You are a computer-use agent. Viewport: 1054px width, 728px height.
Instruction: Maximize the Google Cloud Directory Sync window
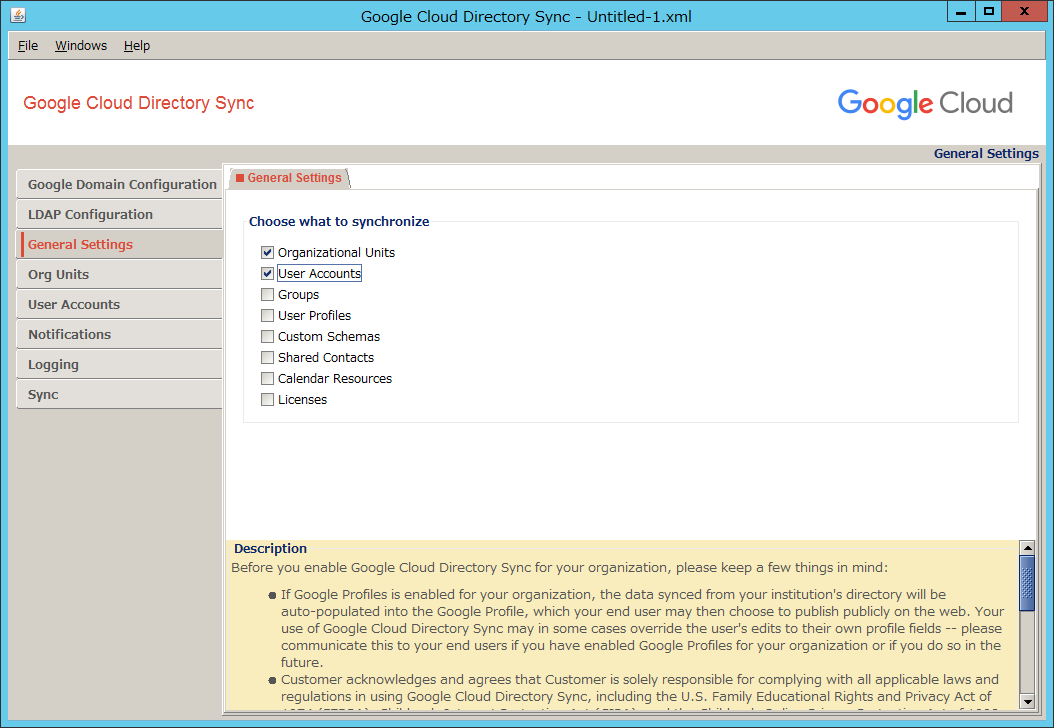click(988, 11)
